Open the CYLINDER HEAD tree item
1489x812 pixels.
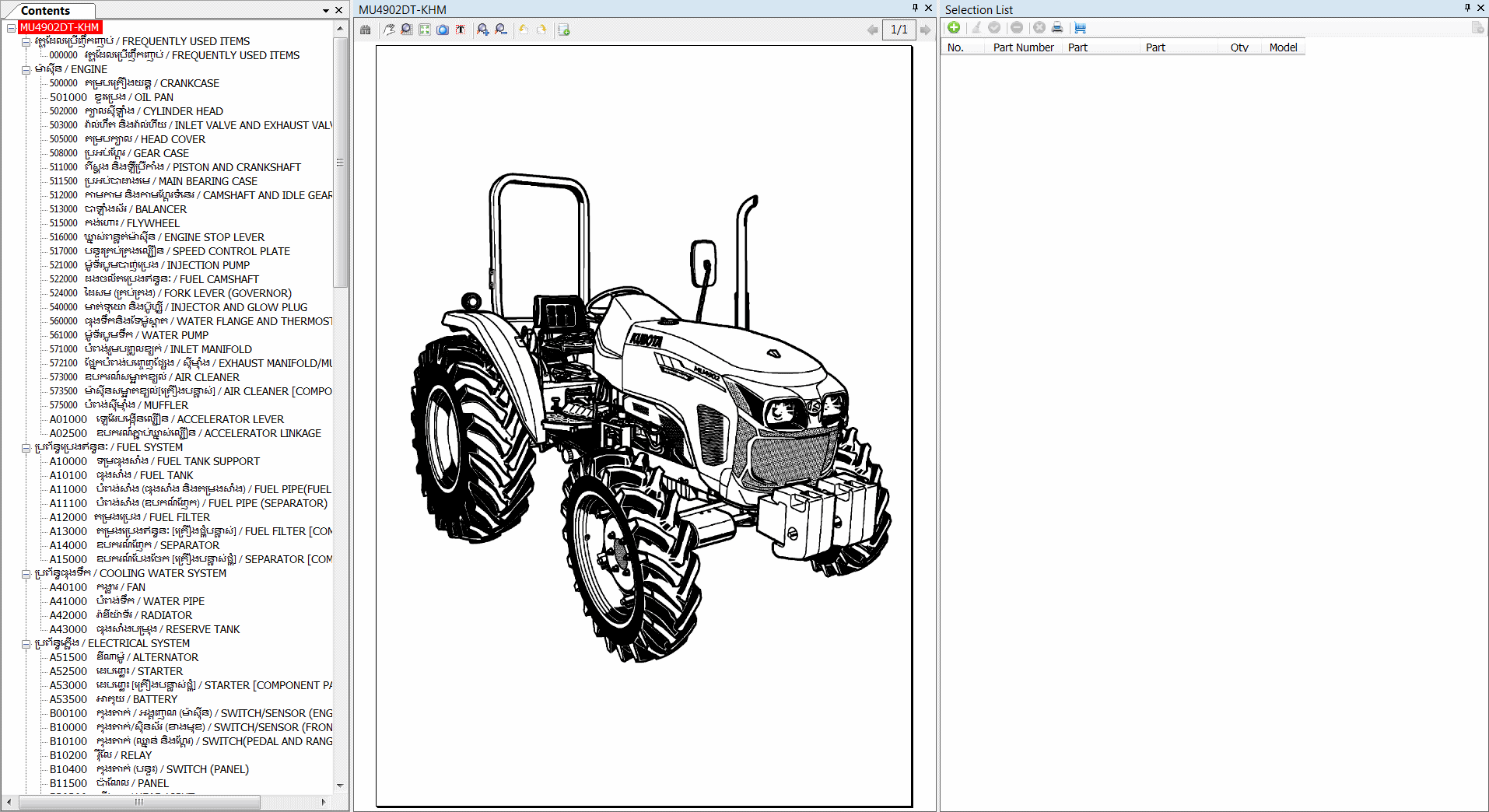(183, 111)
